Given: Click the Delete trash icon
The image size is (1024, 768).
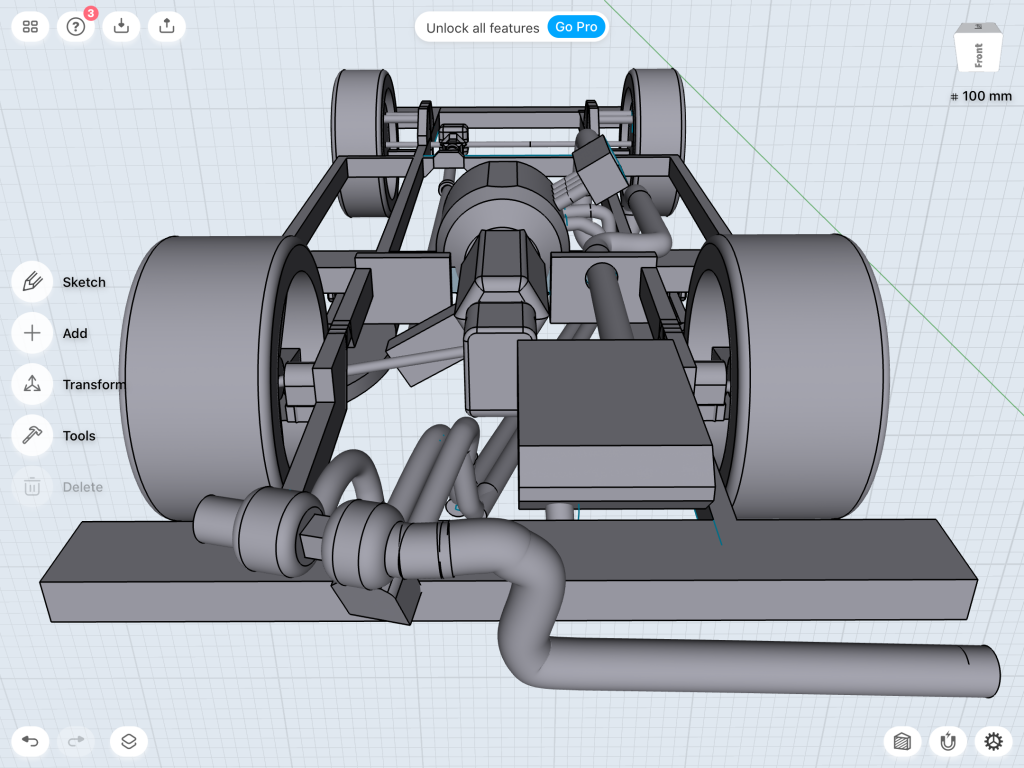Looking at the screenshot, I should (x=32, y=487).
